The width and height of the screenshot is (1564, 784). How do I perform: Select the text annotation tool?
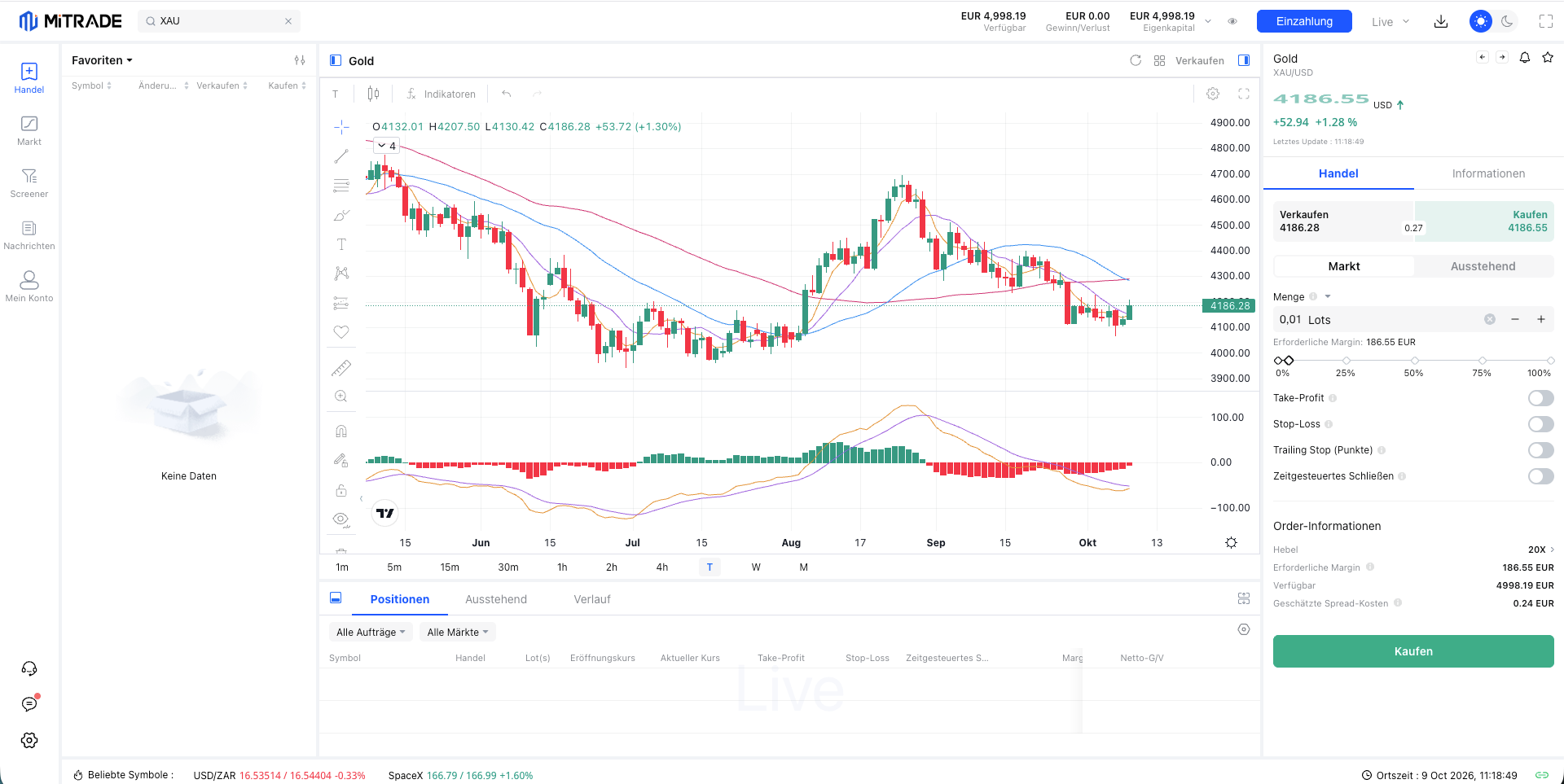pyautogui.click(x=341, y=244)
